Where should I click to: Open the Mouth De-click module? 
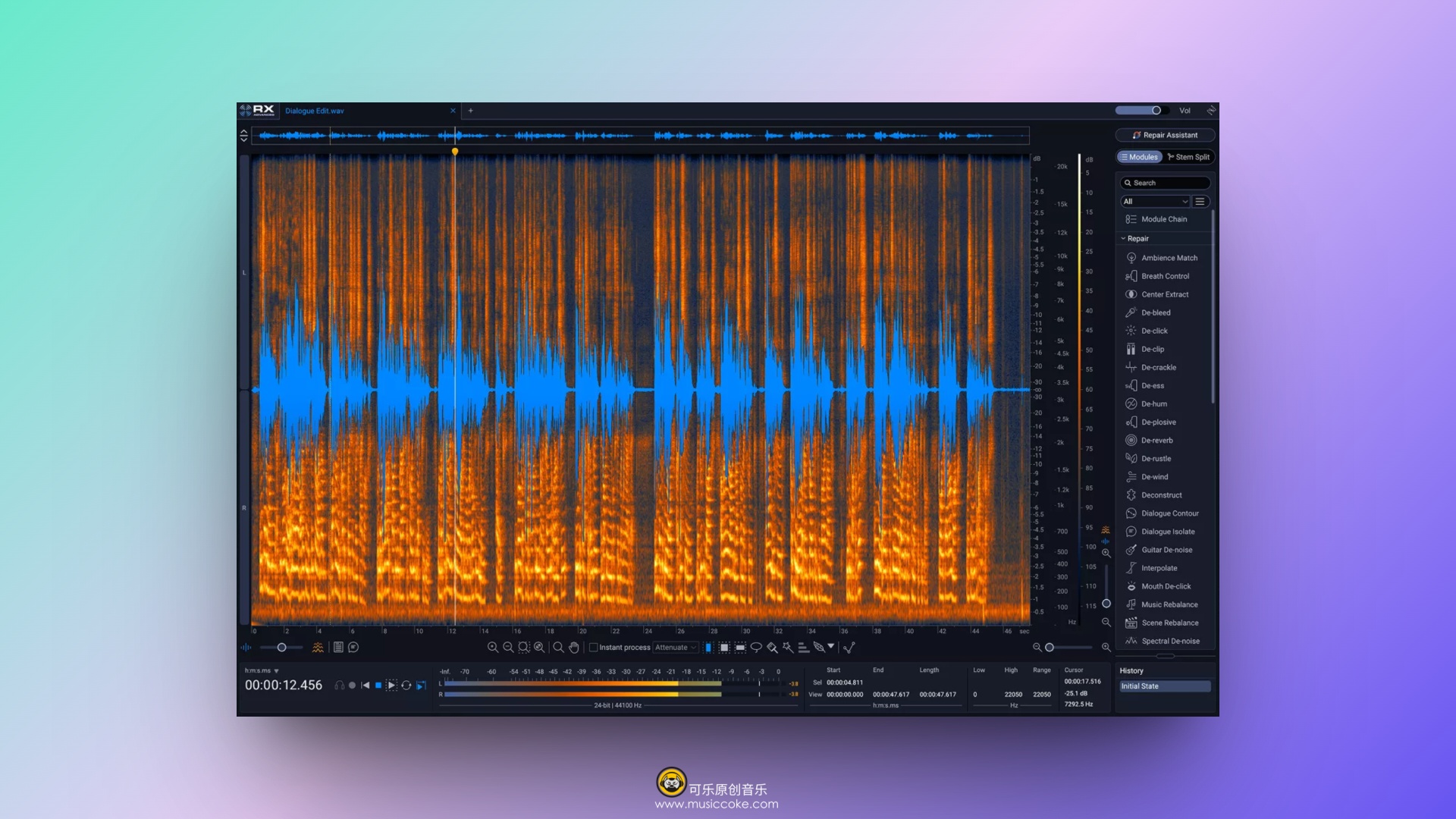pyautogui.click(x=1166, y=587)
